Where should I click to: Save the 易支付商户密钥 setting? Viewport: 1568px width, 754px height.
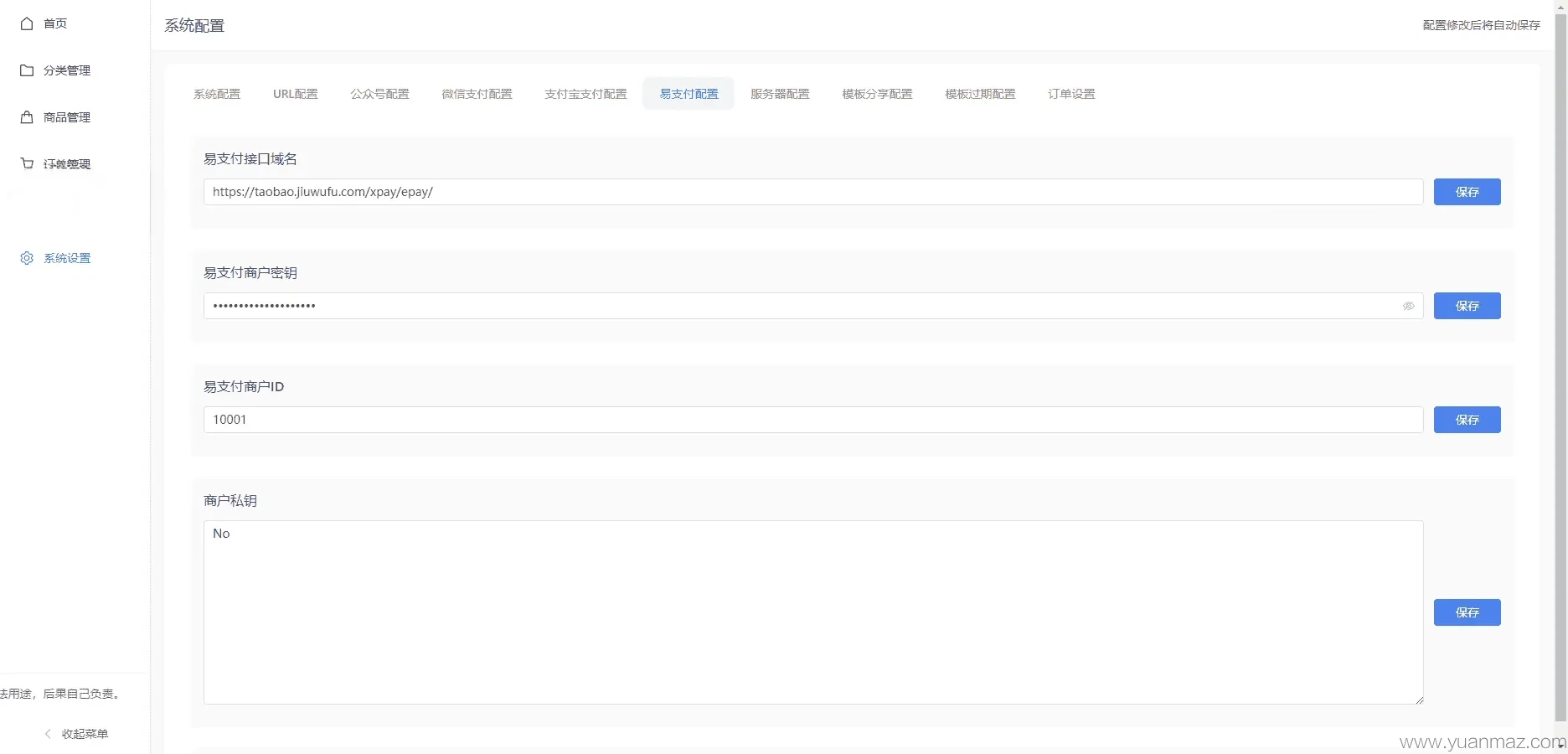click(1467, 306)
